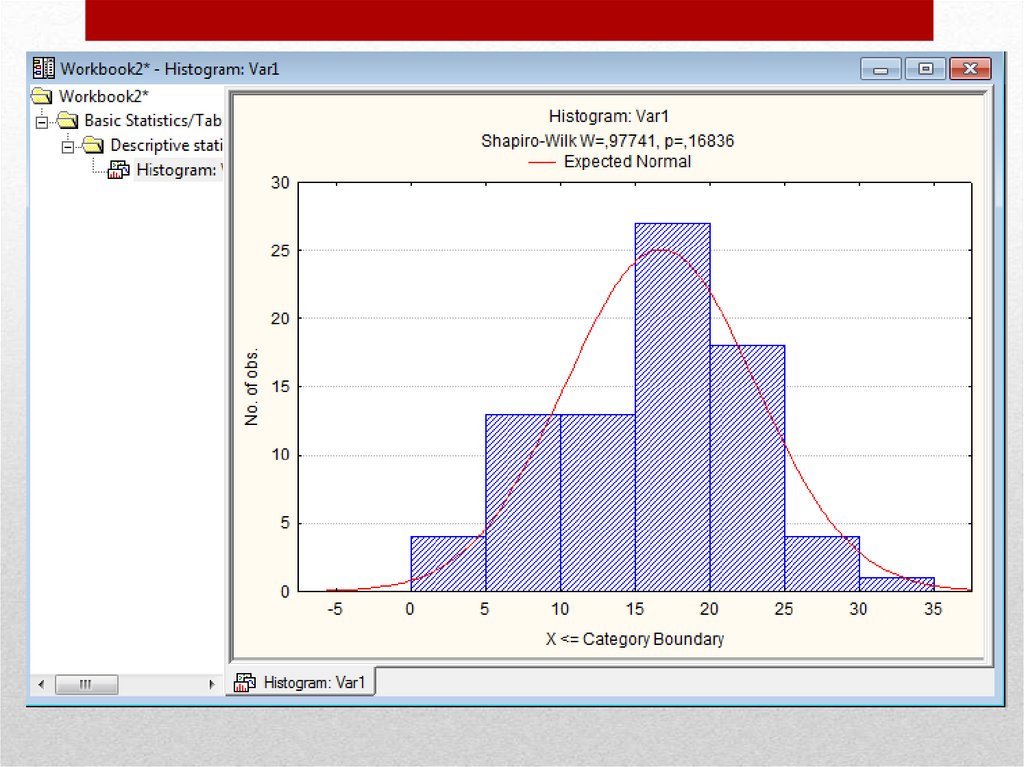Select the Workbook2* root tree label
This screenshot has width=1024, height=767.
103,96
